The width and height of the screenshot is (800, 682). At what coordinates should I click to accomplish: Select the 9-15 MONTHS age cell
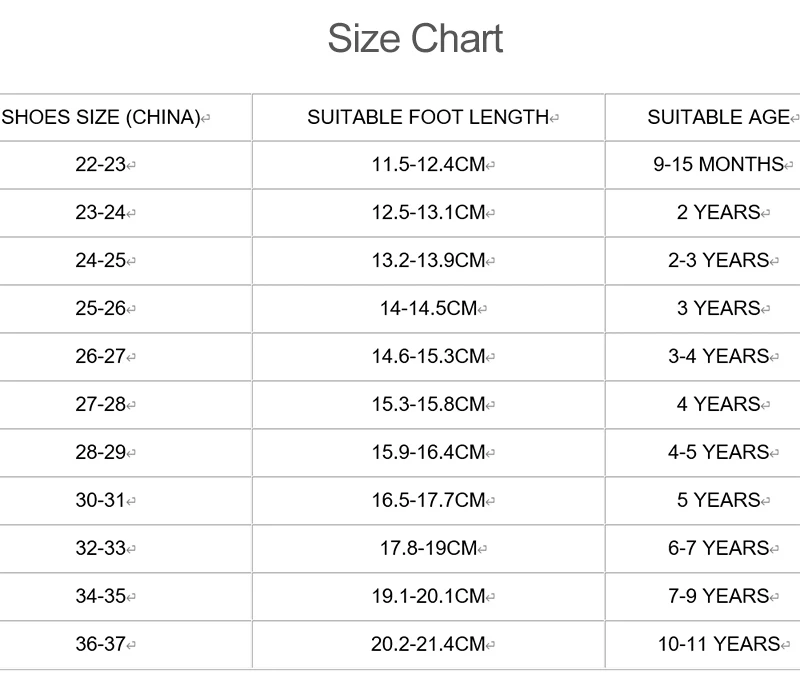(718, 164)
